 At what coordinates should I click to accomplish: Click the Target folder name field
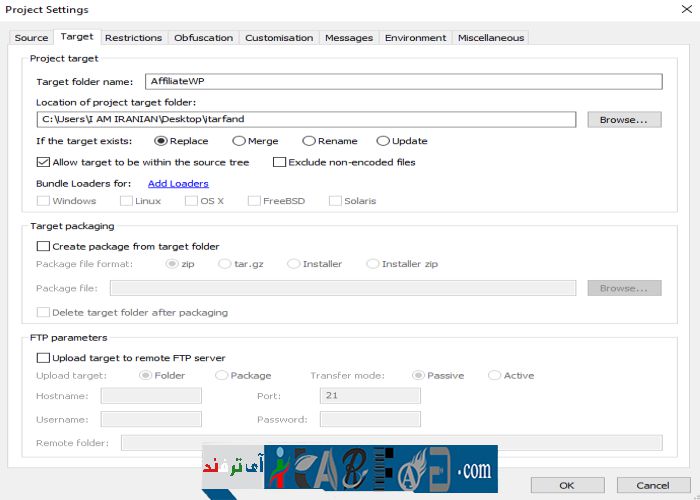click(403, 82)
